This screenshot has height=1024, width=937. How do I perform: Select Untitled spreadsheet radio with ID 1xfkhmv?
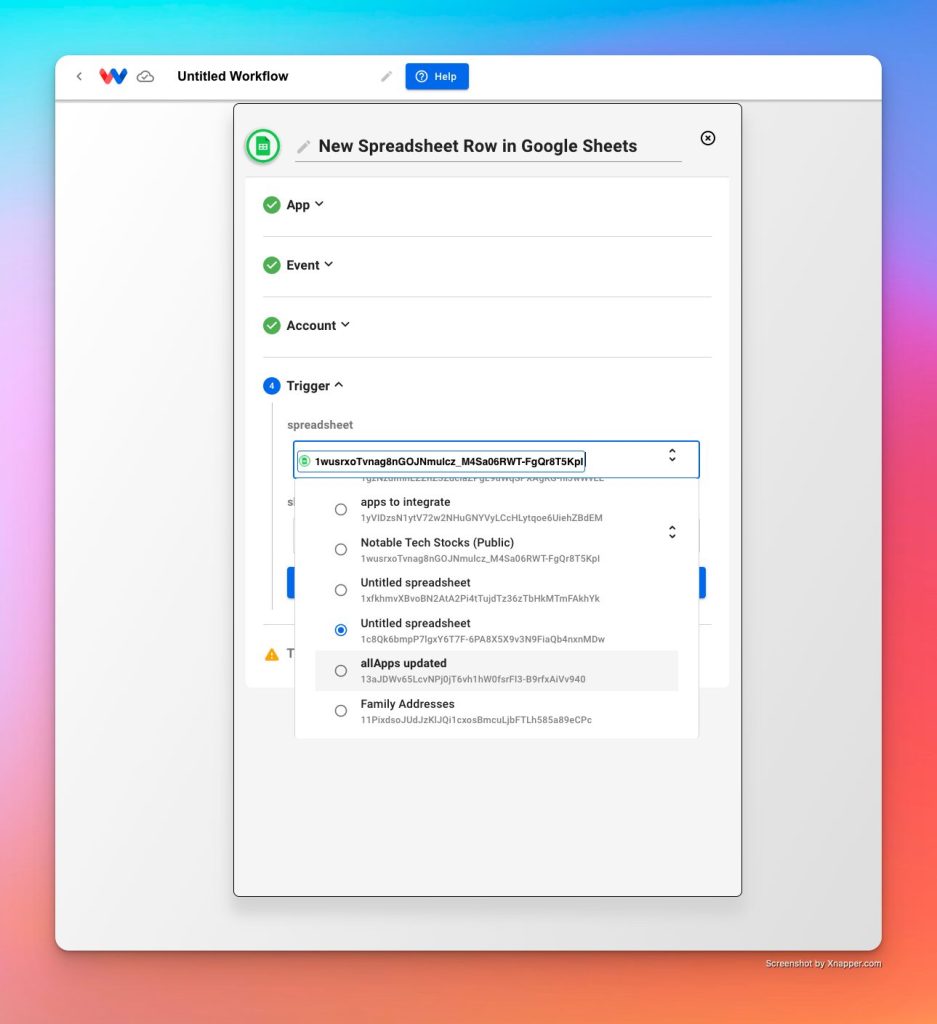tap(341, 590)
